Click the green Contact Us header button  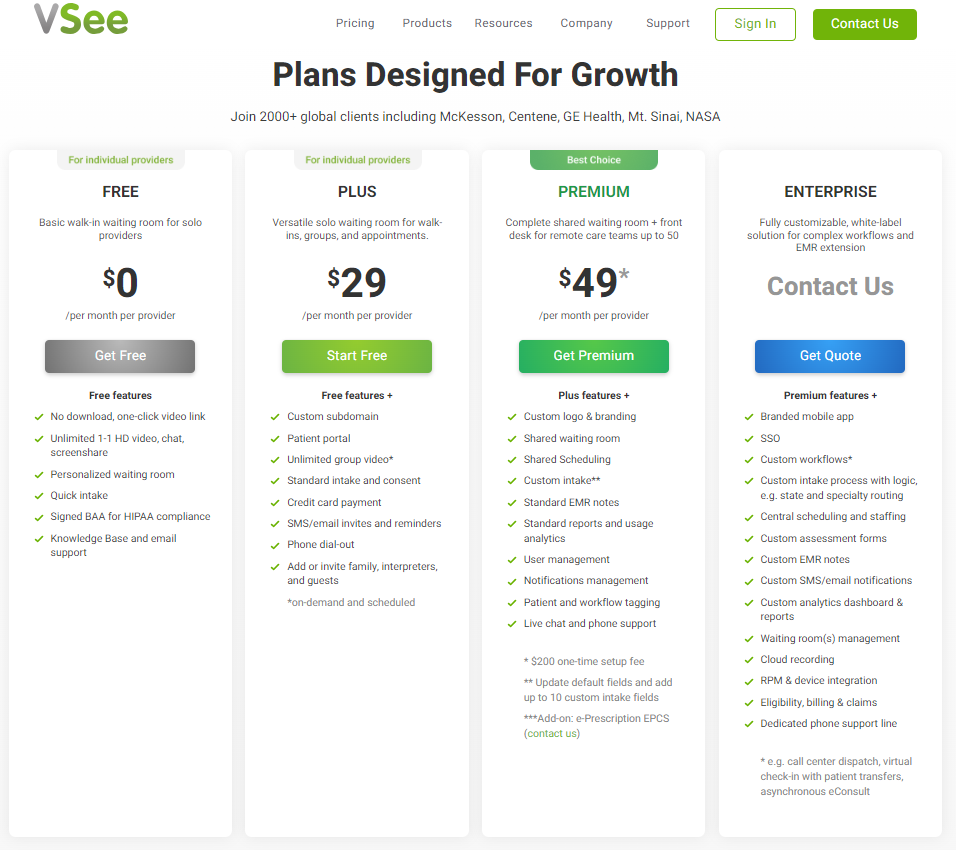865,24
